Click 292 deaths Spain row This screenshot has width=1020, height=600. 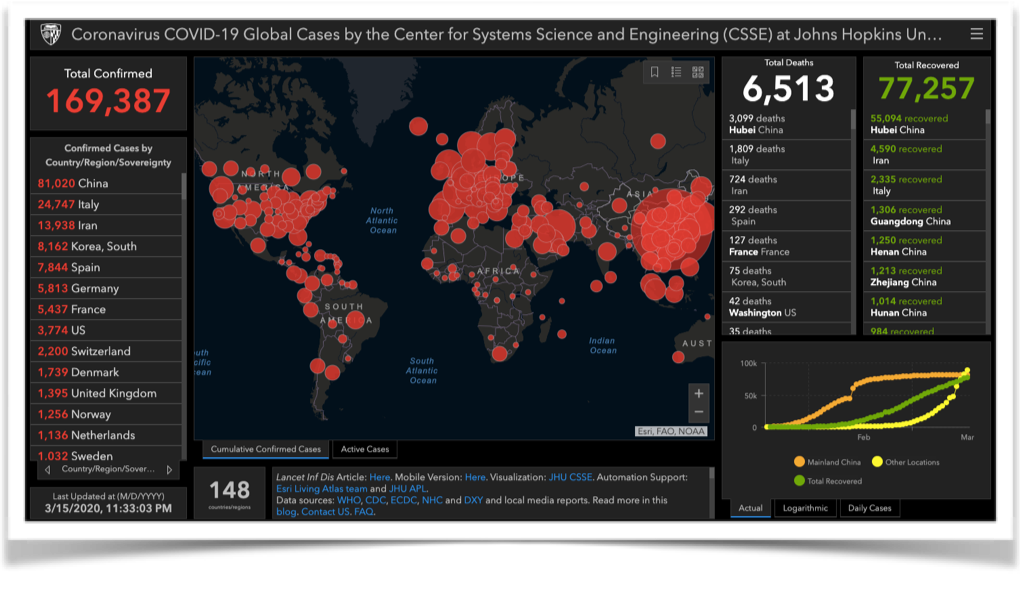(786, 215)
